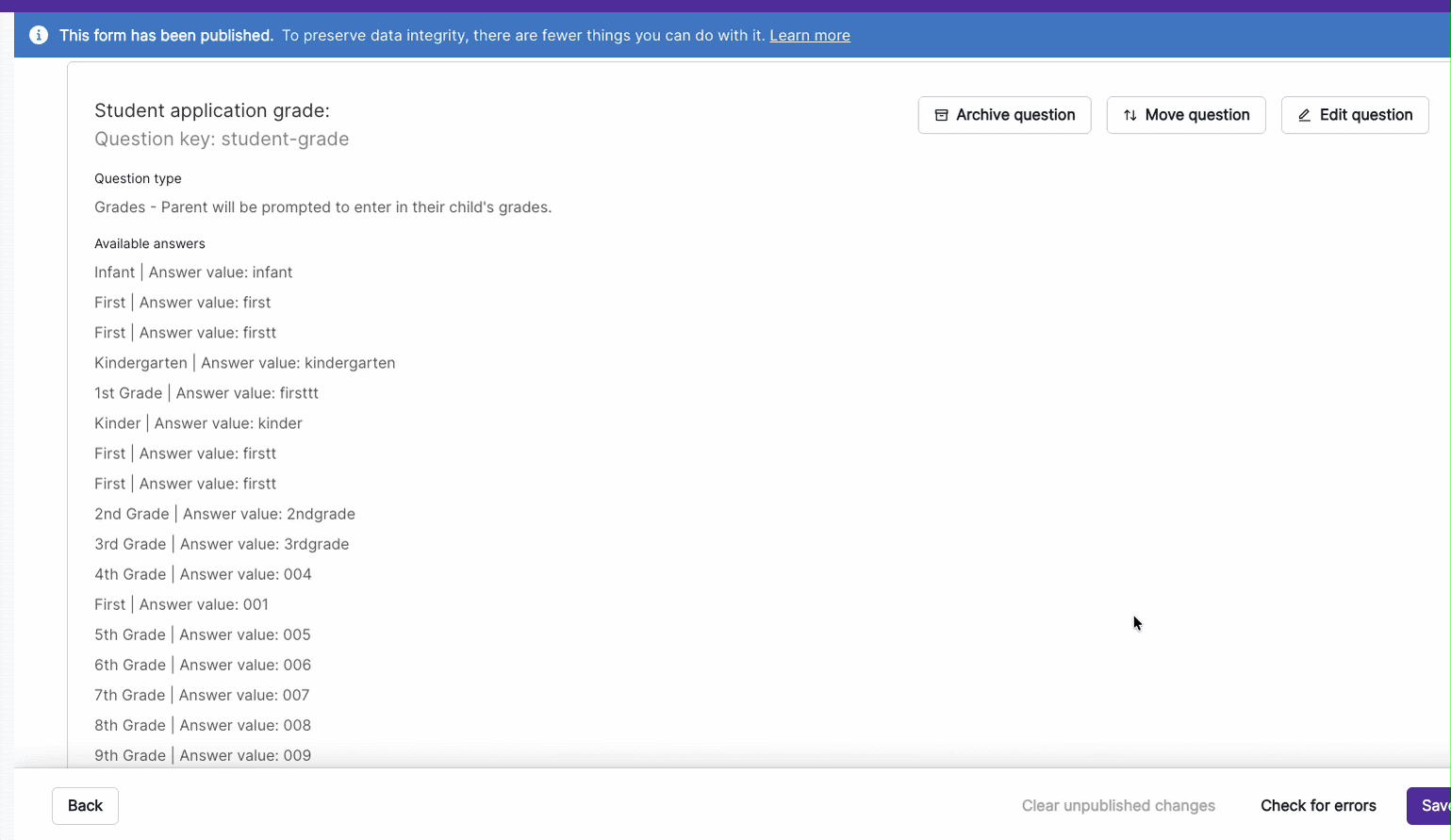Click the '8th Grade | Answer value: 008' row
The width and height of the screenshot is (1451, 840).
coord(203,725)
